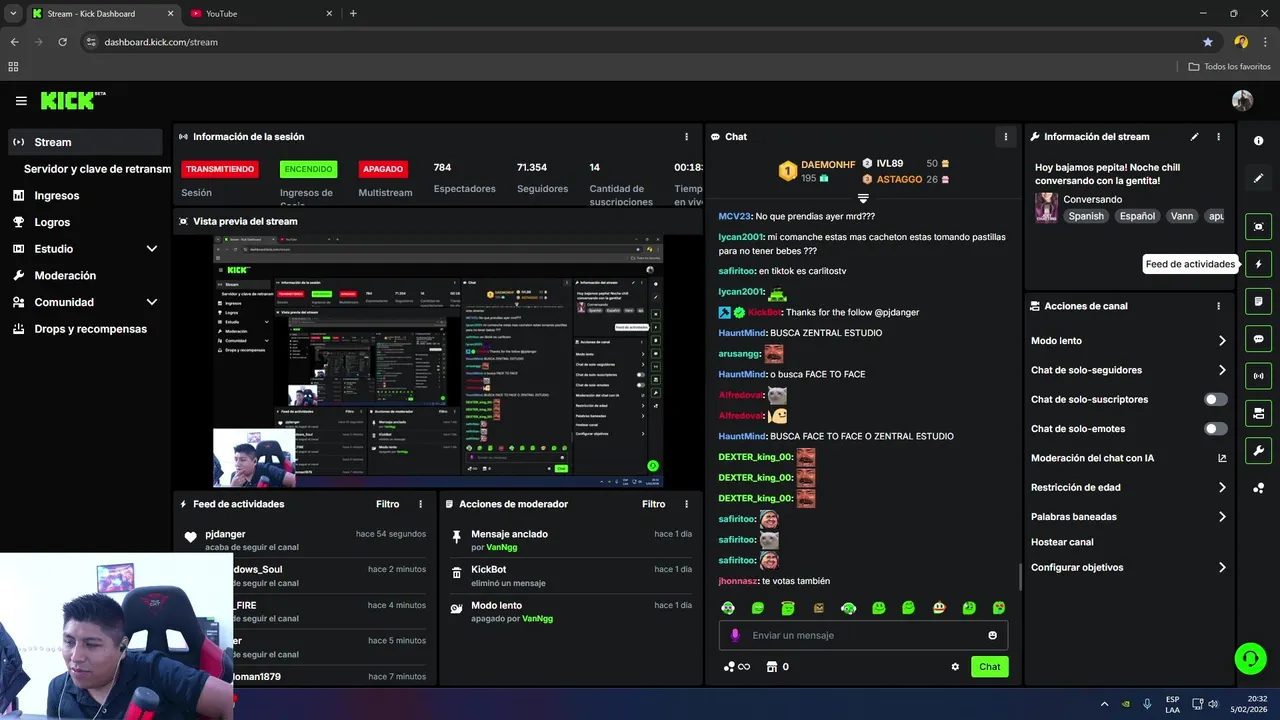Open Acciones de canal options menu
1280x720 pixels.
pos(1218,306)
